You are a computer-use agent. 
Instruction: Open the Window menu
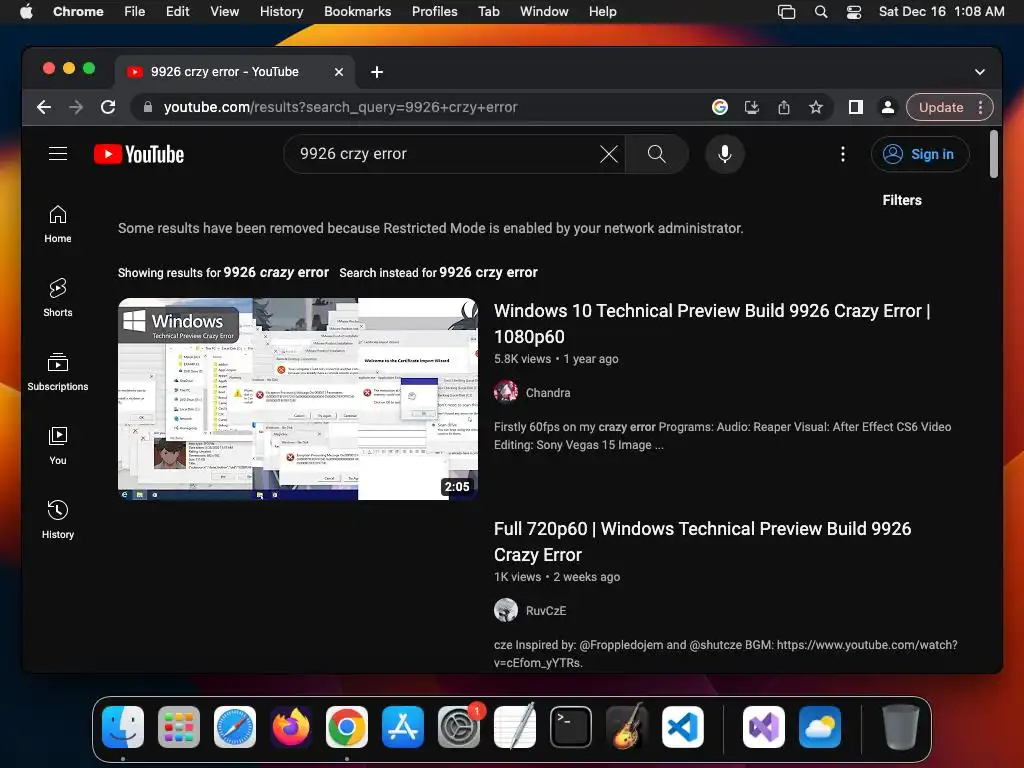(544, 11)
